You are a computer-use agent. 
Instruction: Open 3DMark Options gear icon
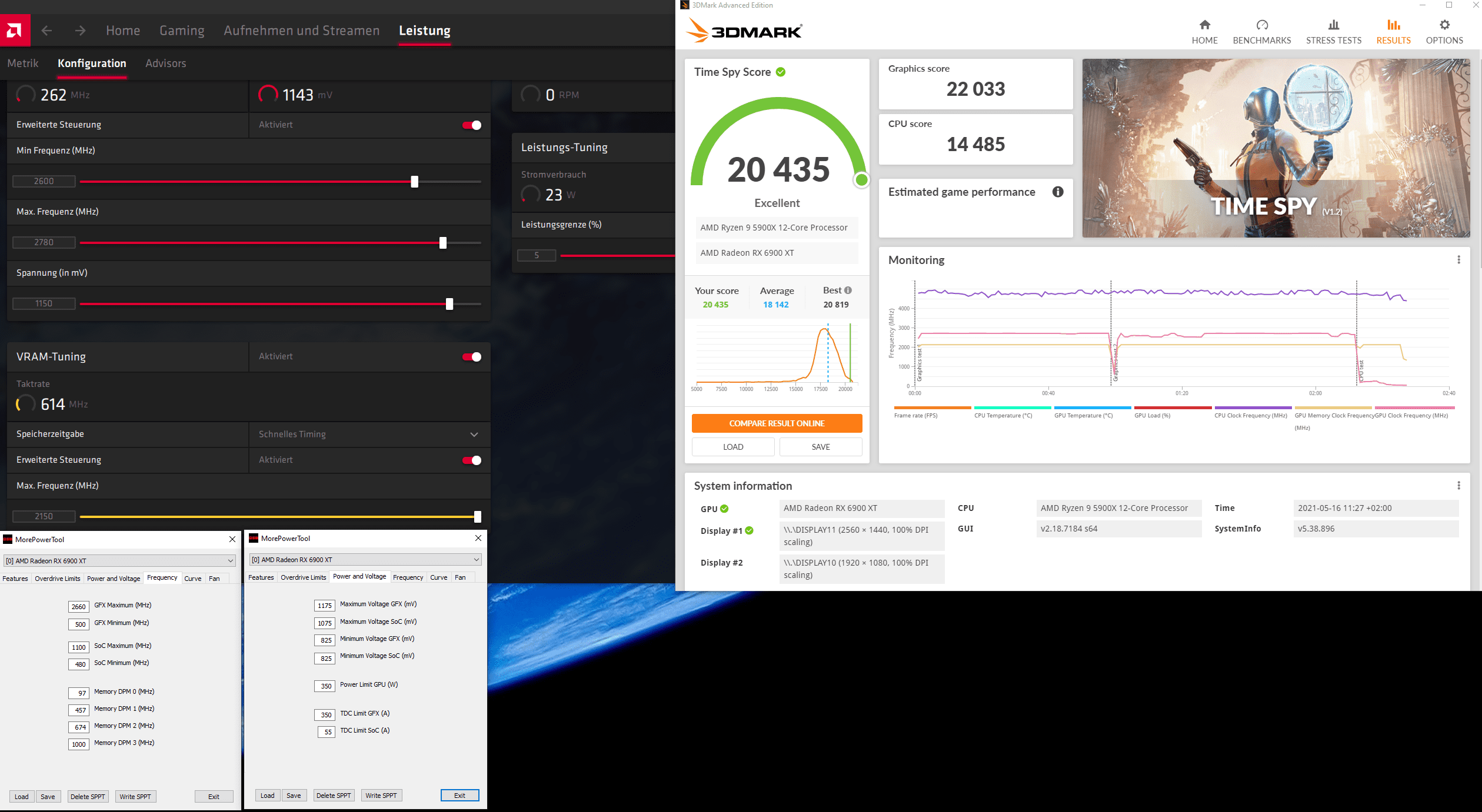pyautogui.click(x=1444, y=25)
